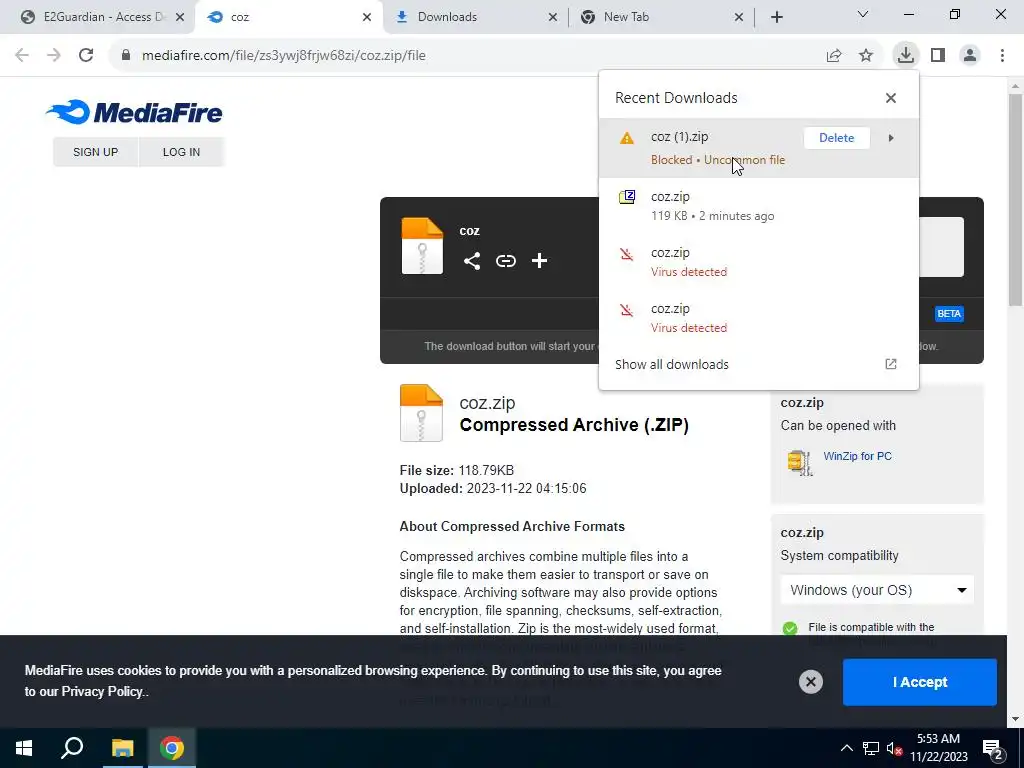Accept cookies with I Accept button

point(920,682)
